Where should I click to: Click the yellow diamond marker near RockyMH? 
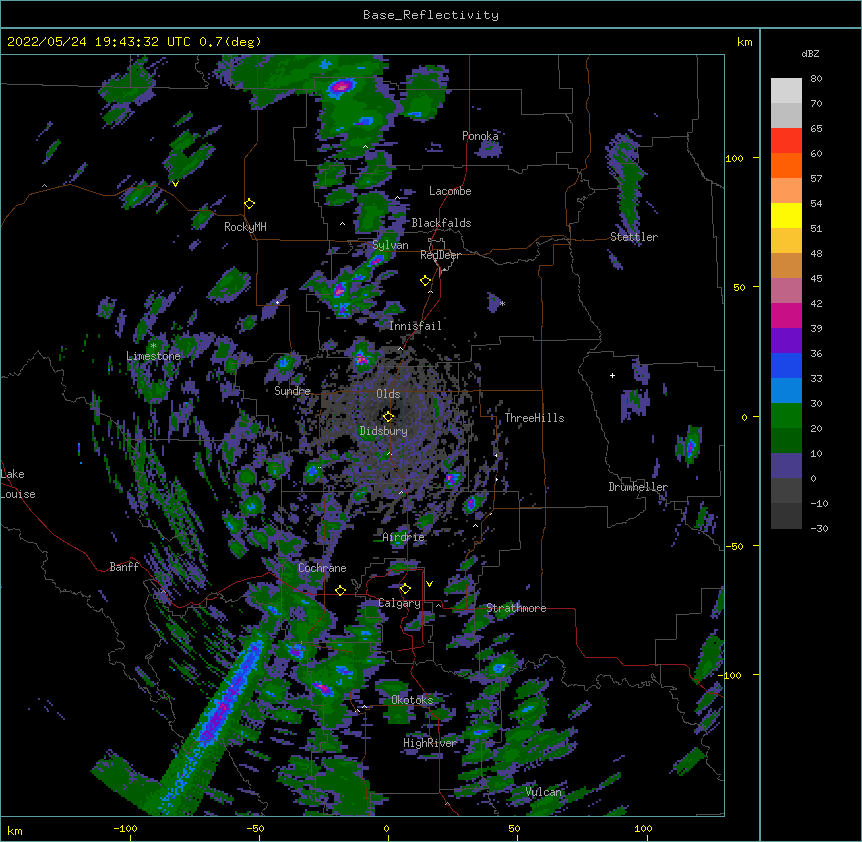(250, 204)
